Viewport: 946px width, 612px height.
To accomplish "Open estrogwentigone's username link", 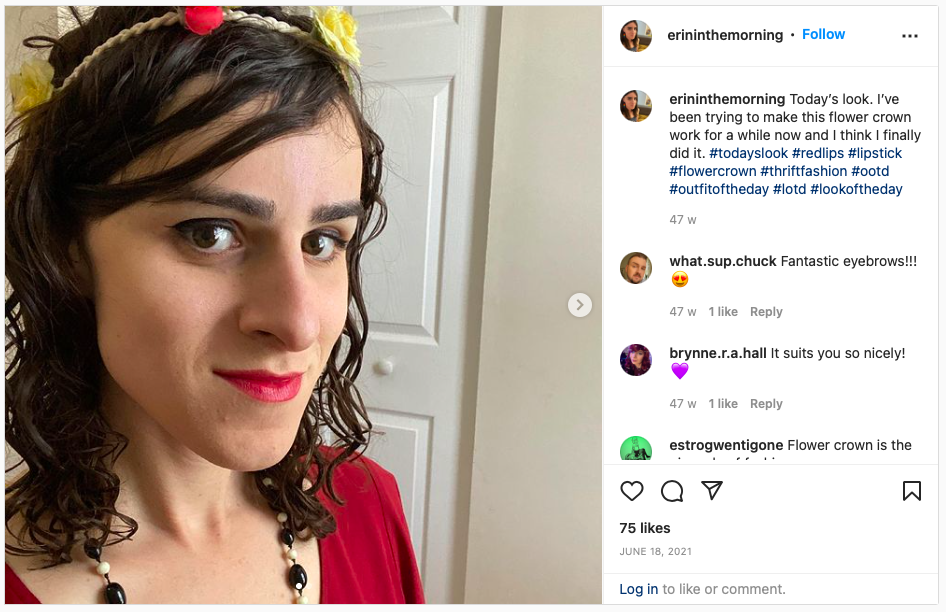I will pos(726,445).
